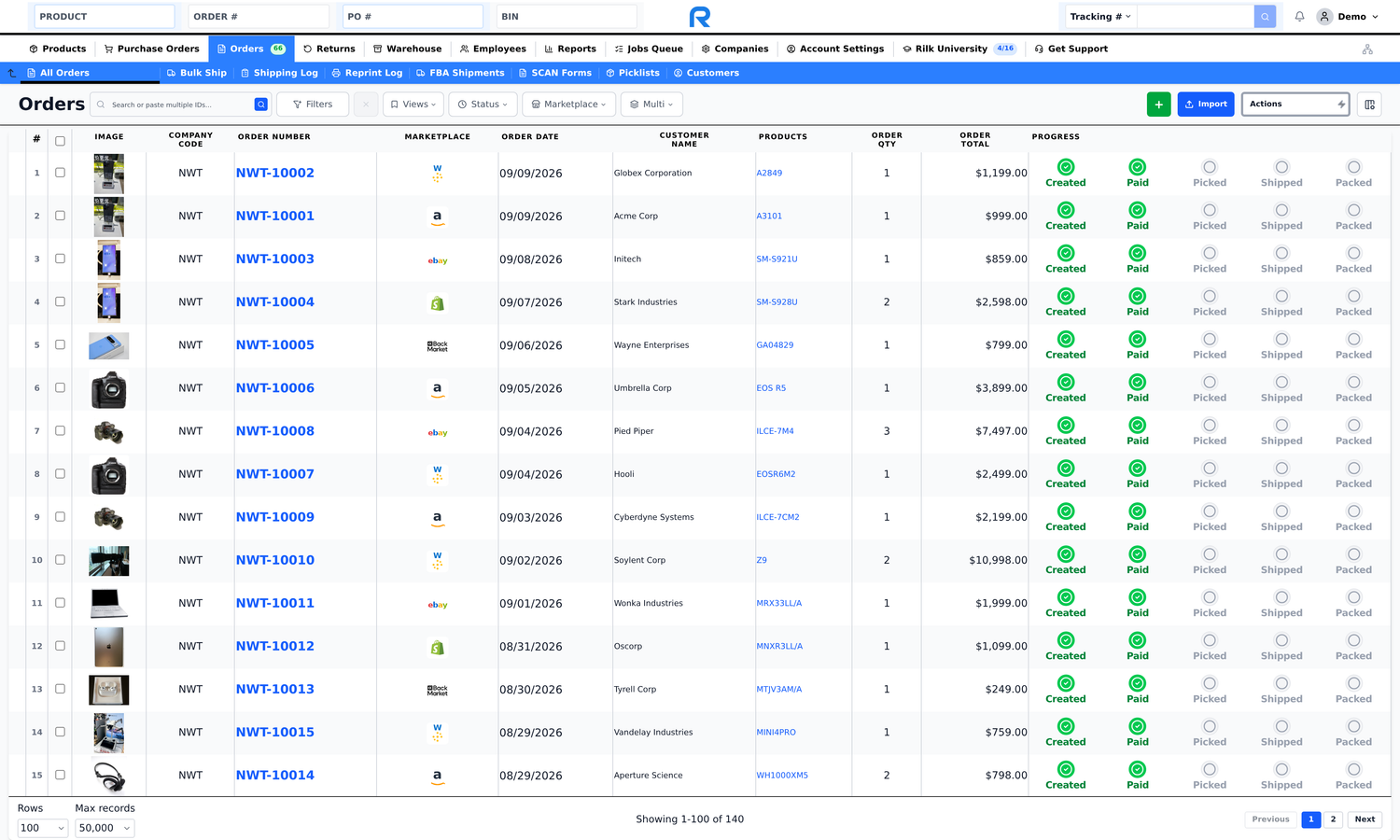
Task: Click the camera thumbnail for order NWT-10006
Action: 108,389
